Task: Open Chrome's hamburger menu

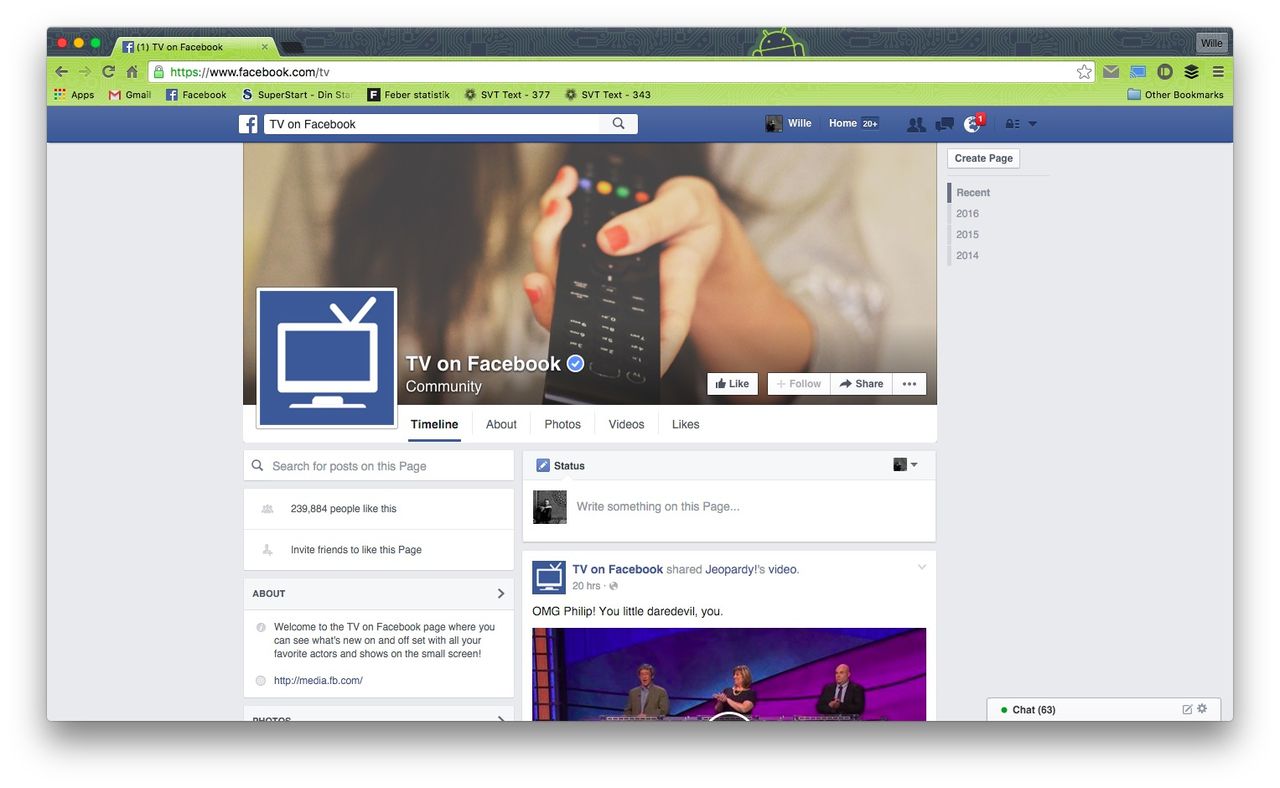Action: 1217,72
